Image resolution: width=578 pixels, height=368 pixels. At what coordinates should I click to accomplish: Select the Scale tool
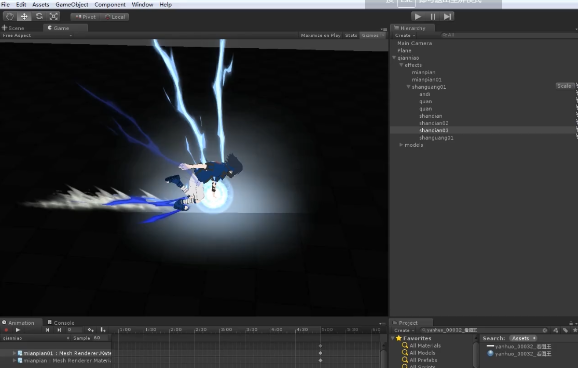coord(54,17)
